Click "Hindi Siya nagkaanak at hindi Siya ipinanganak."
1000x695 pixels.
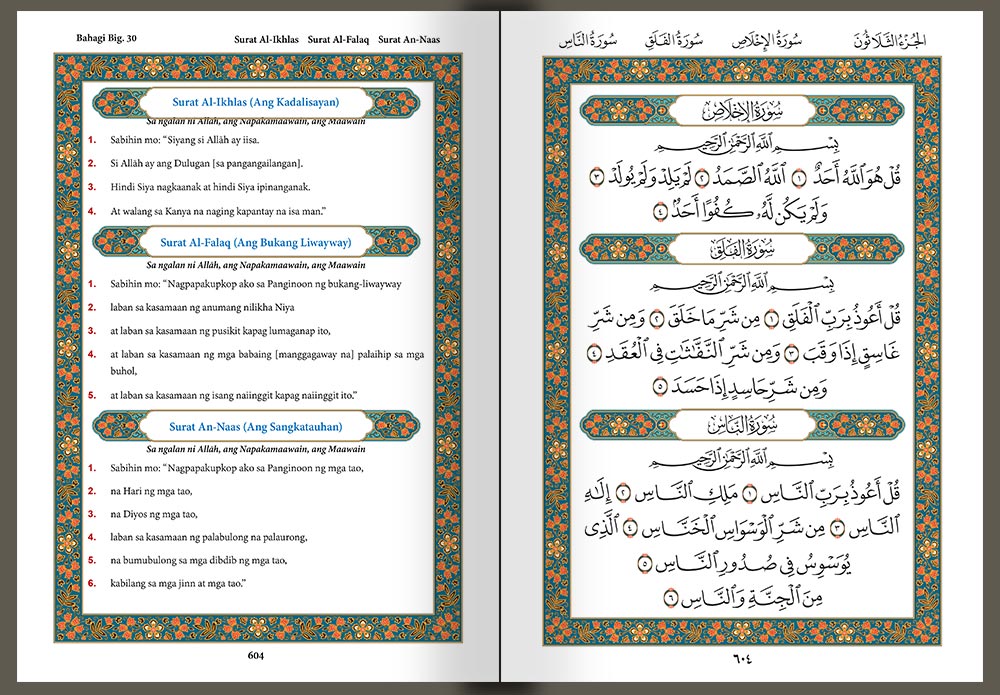point(210,187)
